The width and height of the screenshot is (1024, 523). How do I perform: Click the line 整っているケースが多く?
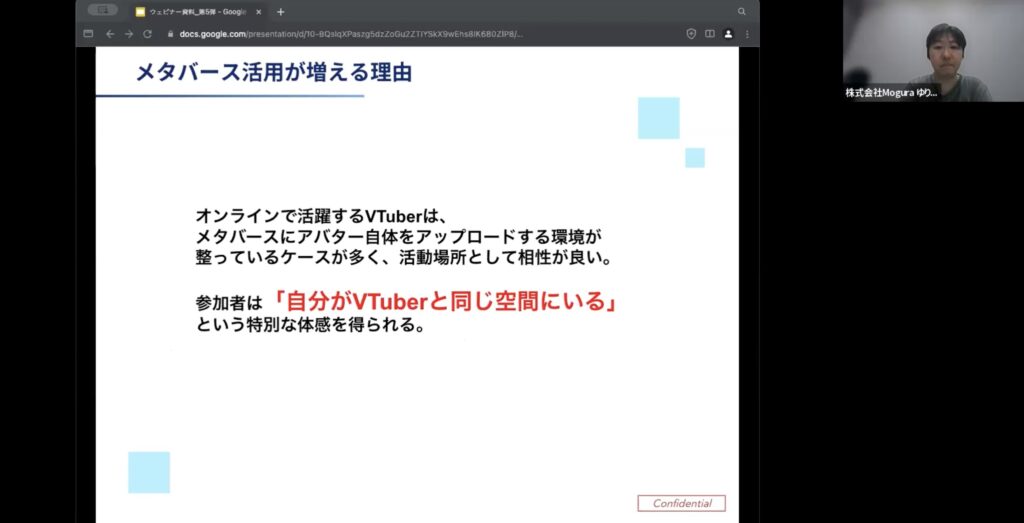click(x=405, y=258)
